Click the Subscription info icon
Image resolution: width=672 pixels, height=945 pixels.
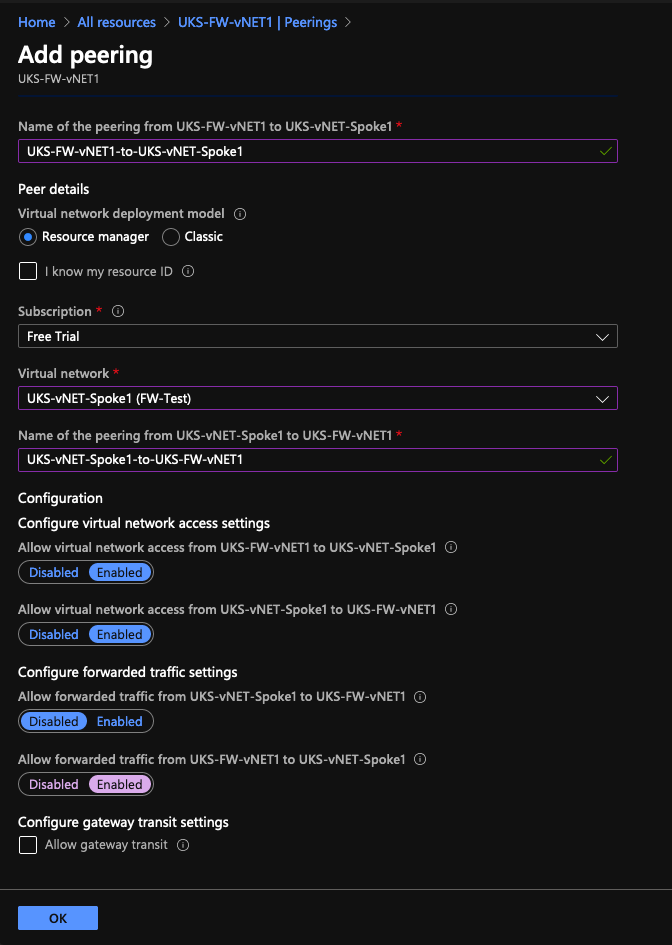[x=118, y=311]
